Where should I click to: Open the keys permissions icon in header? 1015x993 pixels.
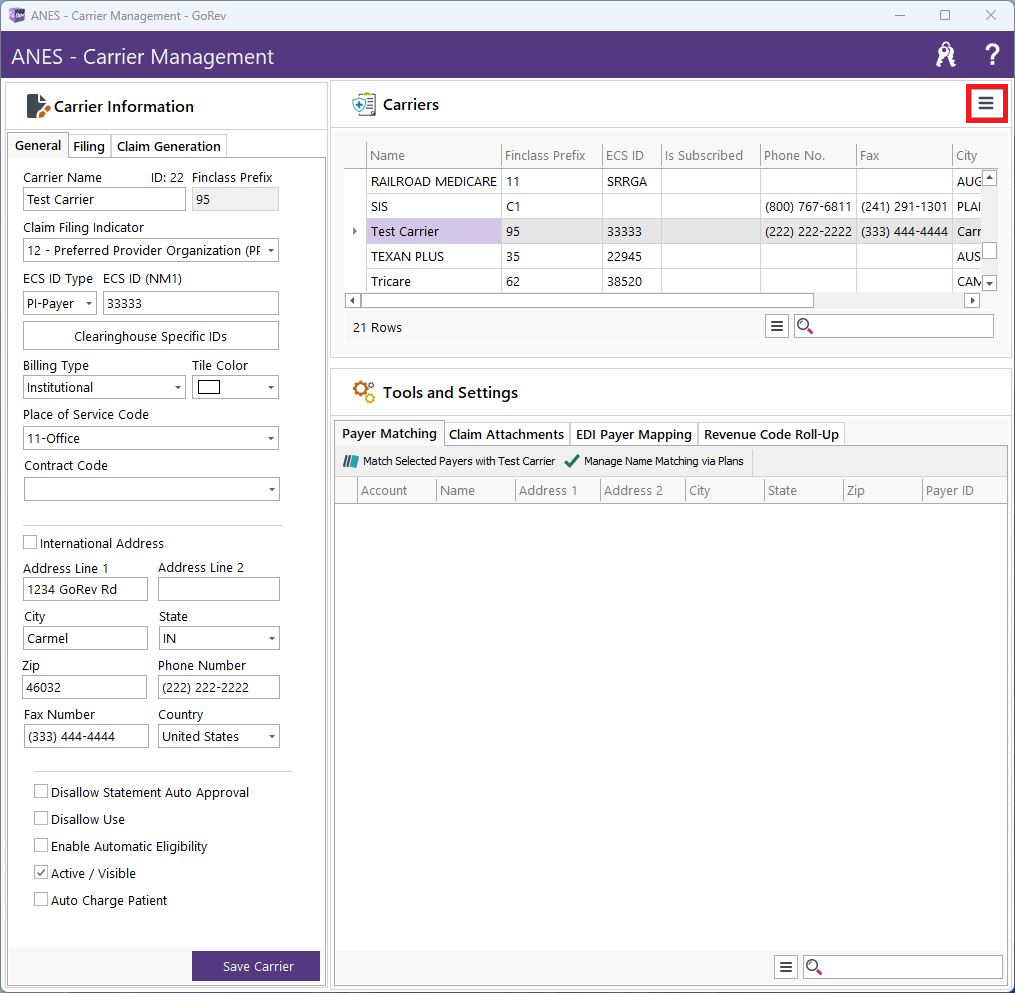946,55
